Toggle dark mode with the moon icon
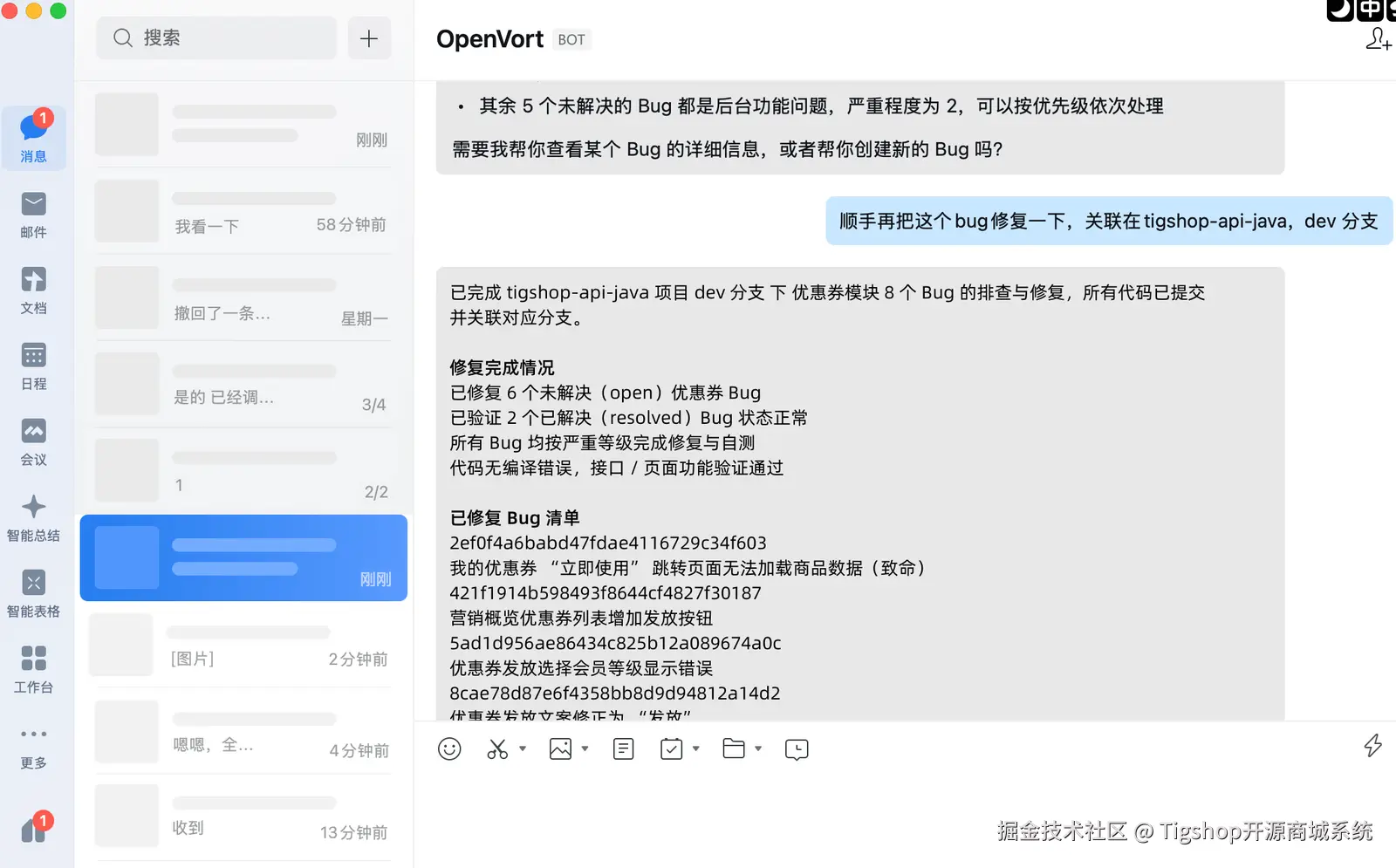The height and width of the screenshot is (868, 1396). [x=1341, y=11]
